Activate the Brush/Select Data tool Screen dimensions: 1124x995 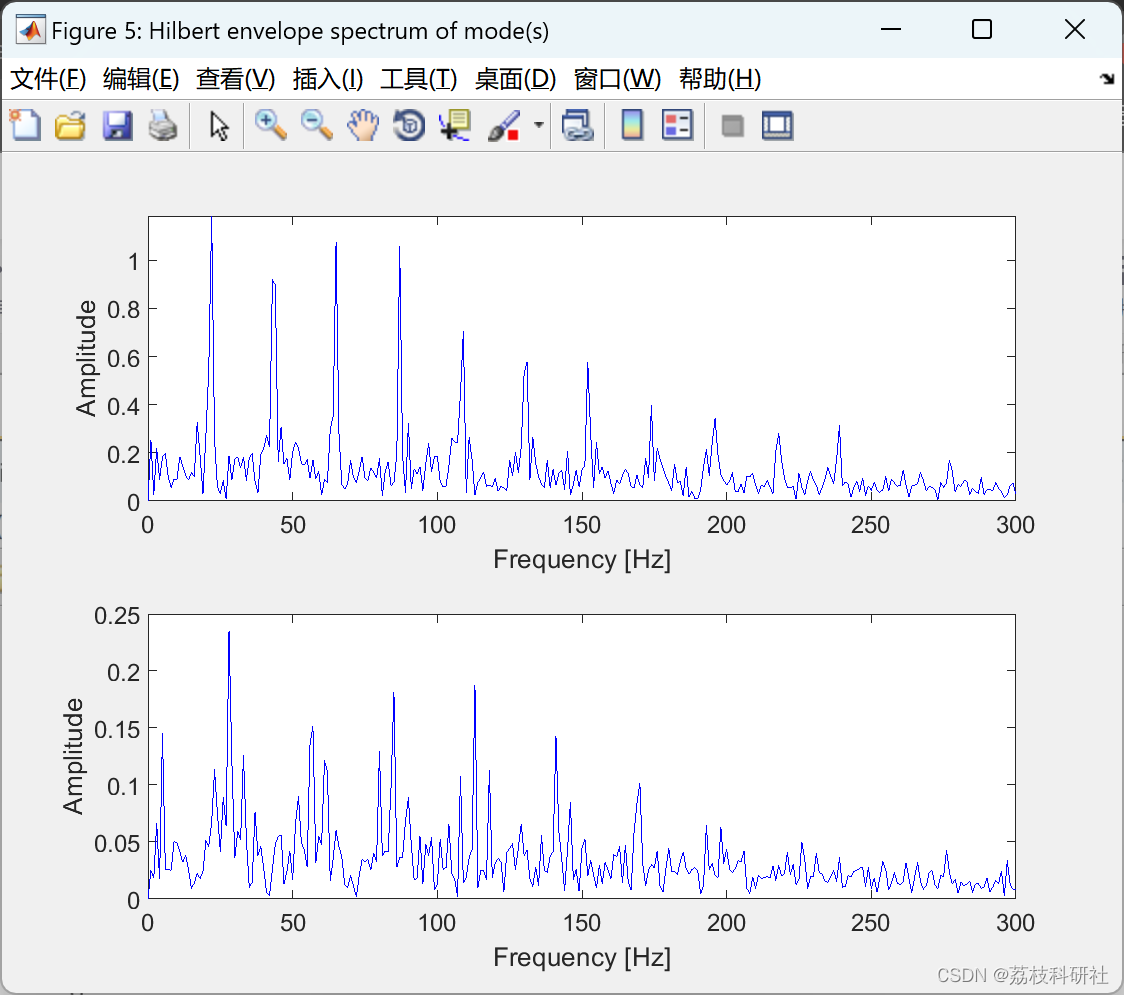[504, 125]
